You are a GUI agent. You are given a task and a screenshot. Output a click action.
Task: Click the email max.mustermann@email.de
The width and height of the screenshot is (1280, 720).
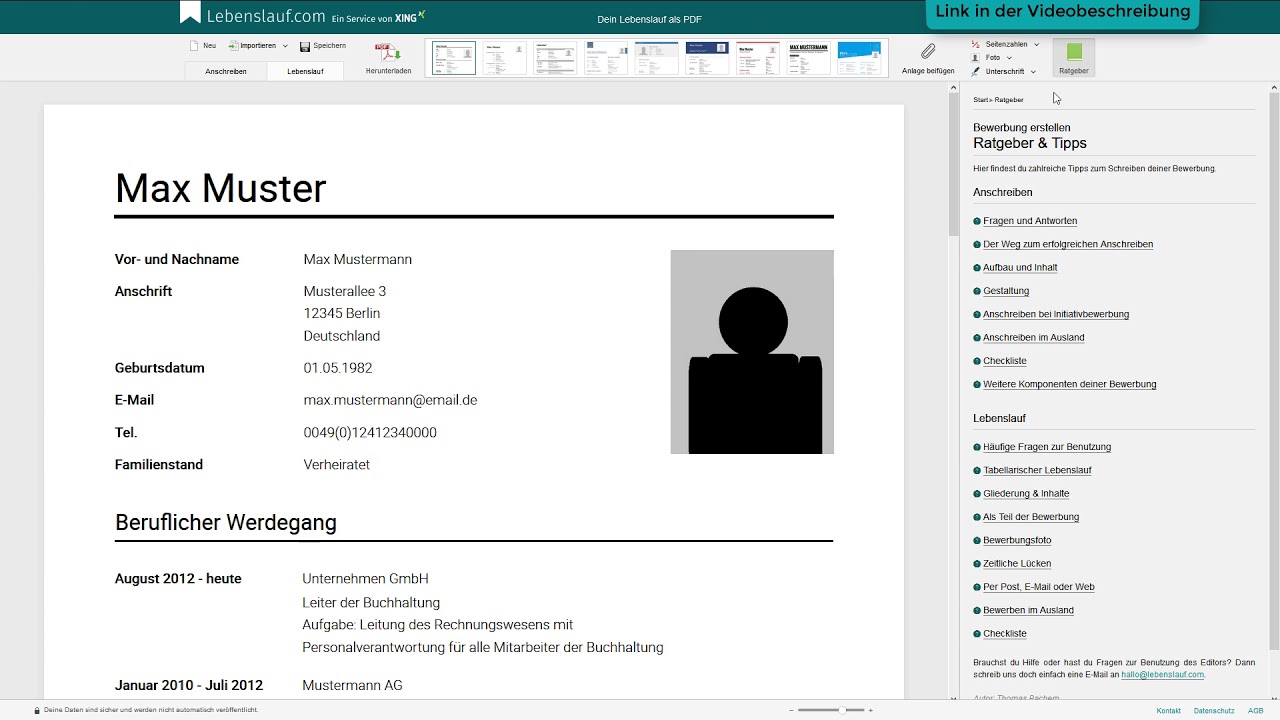pyautogui.click(x=390, y=400)
